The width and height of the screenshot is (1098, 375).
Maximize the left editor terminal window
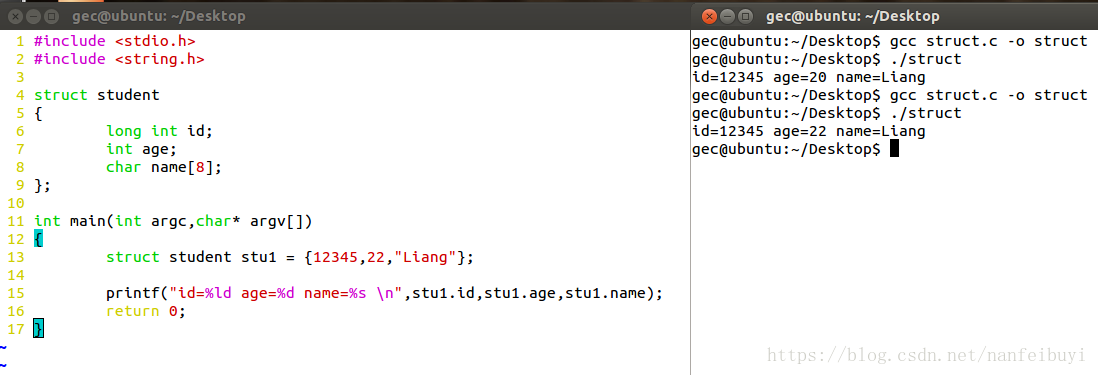coord(51,15)
